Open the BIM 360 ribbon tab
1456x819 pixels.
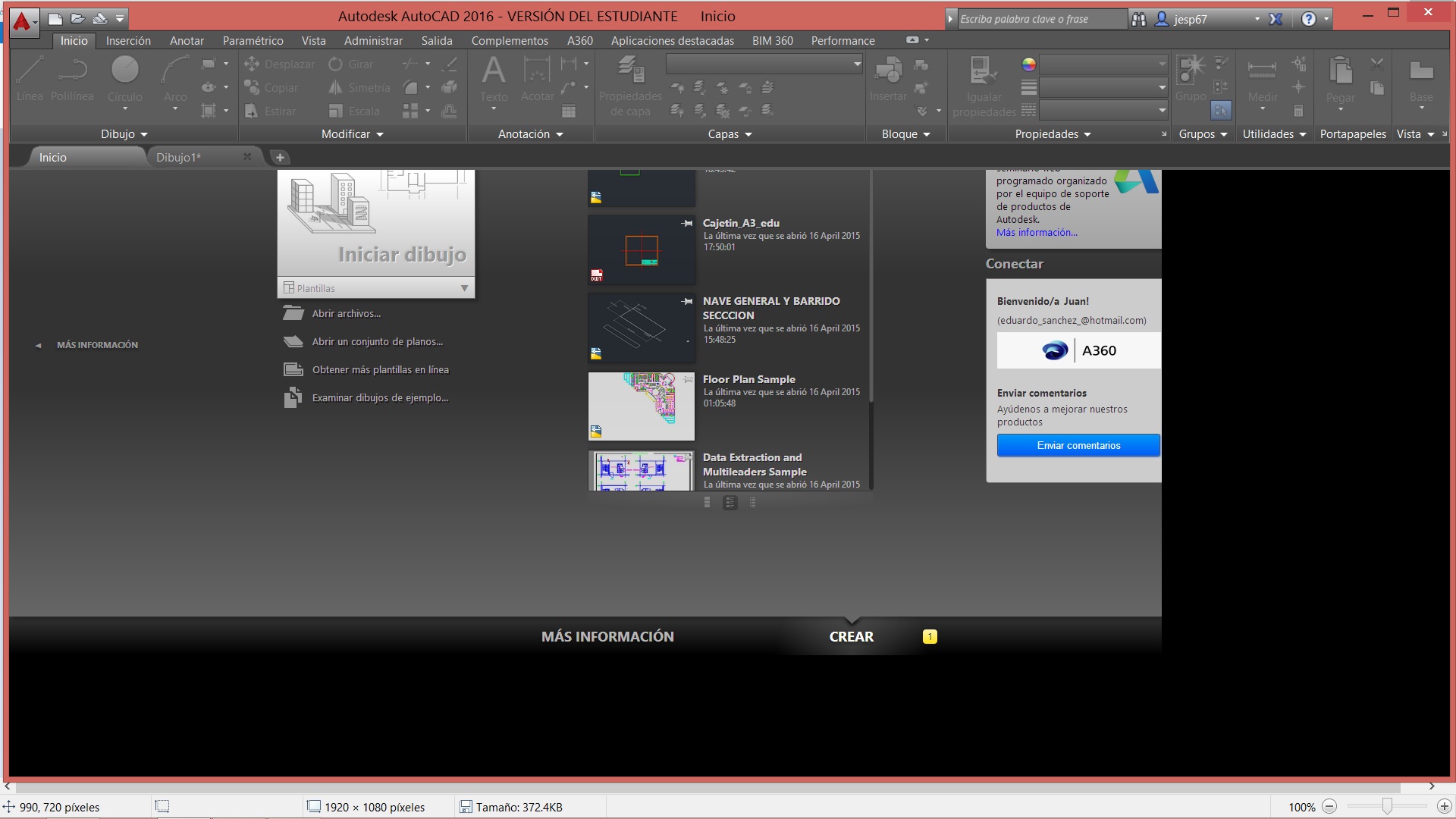(x=772, y=41)
